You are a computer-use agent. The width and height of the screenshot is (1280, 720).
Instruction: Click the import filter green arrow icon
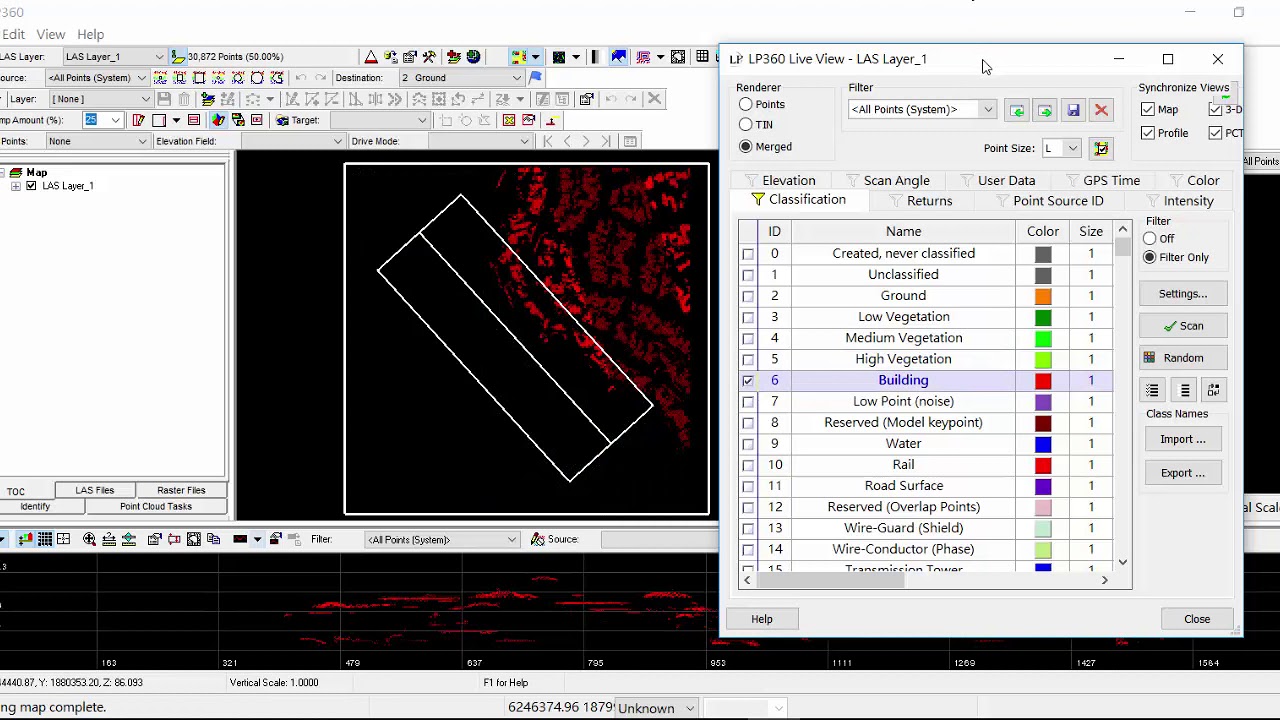click(x=1017, y=110)
